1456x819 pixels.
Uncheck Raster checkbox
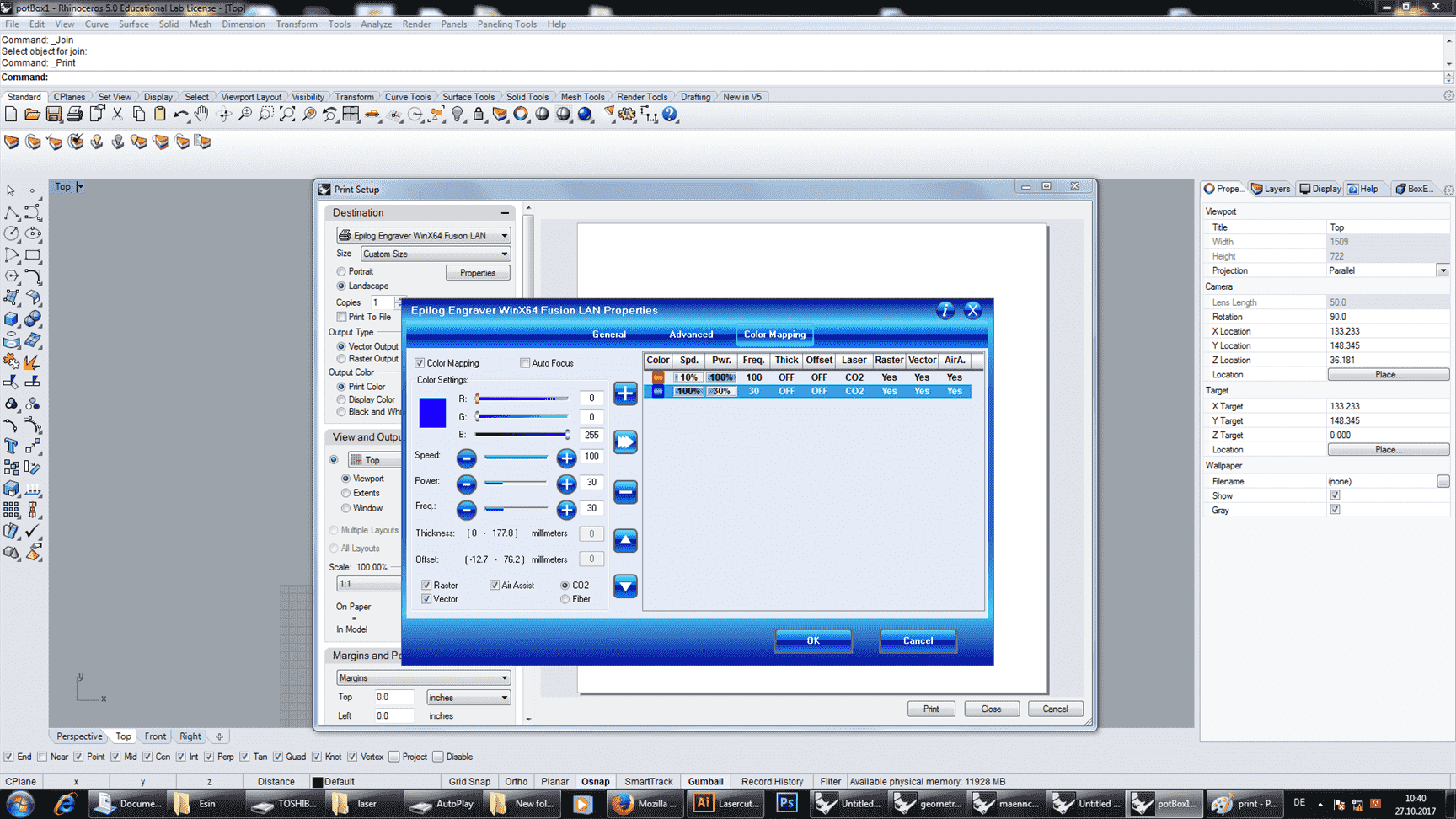pyautogui.click(x=426, y=586)
